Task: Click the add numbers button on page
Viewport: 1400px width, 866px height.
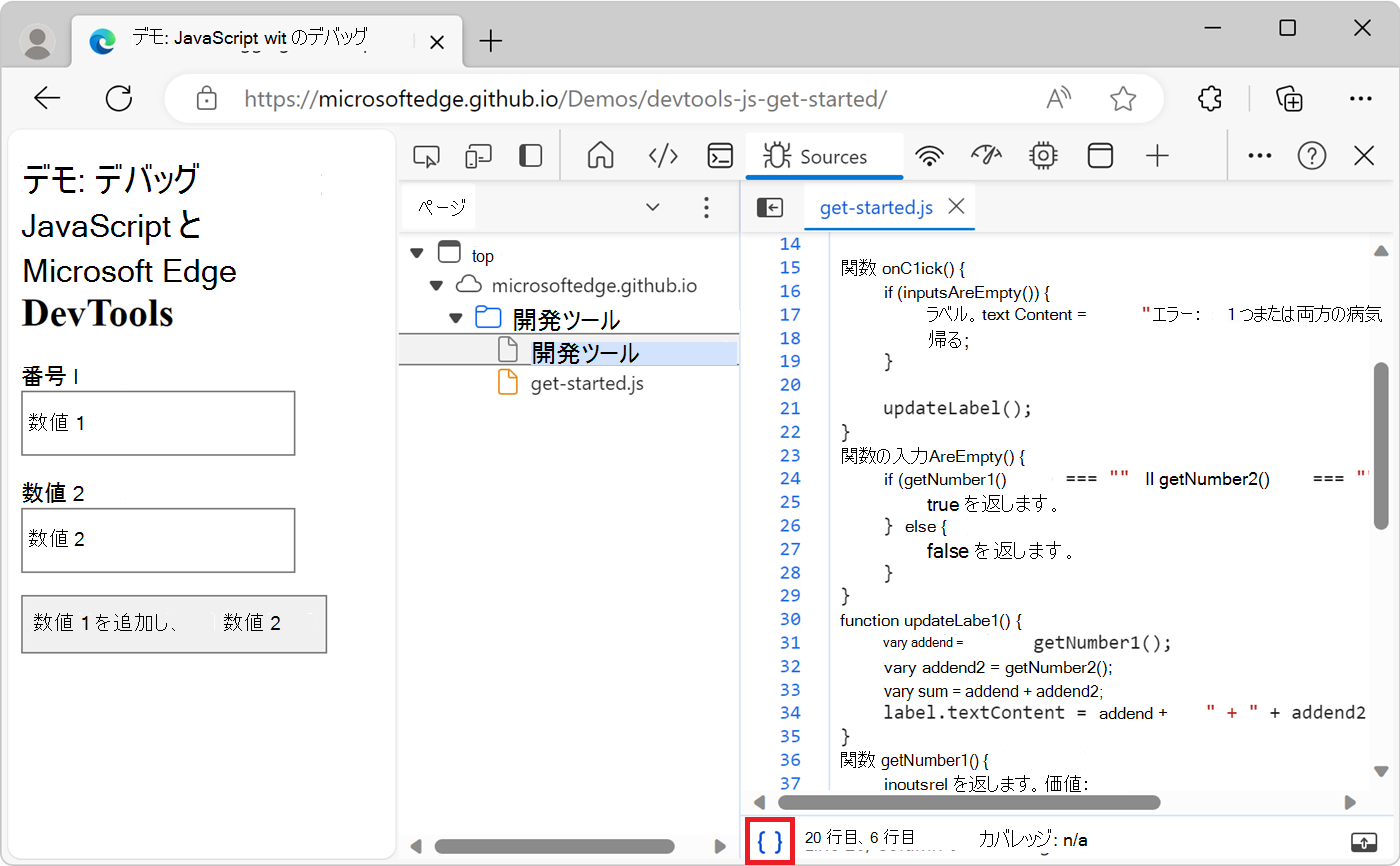Action: click(x=174, y=624)
